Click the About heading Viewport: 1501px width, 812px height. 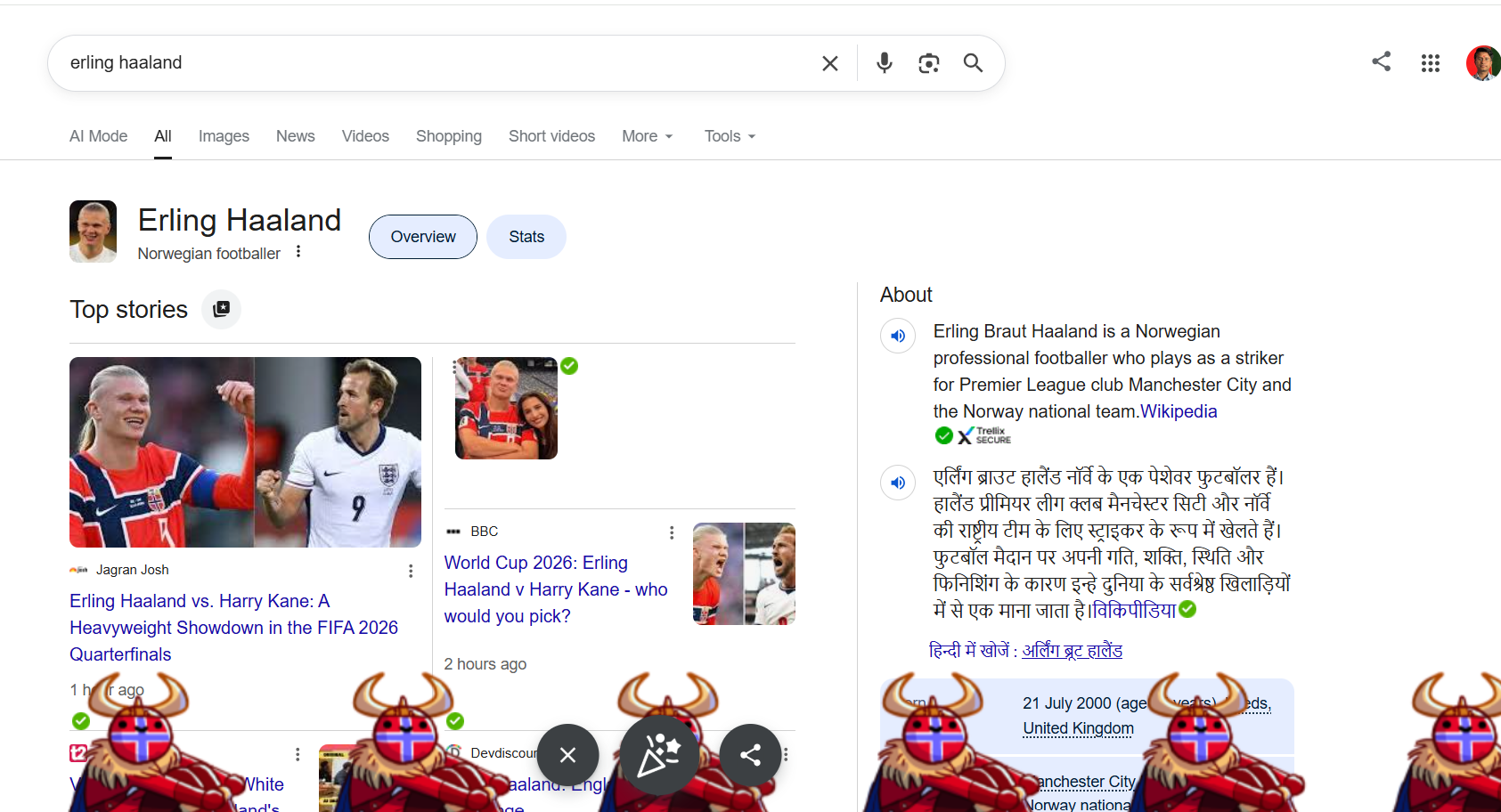[906, 295]
